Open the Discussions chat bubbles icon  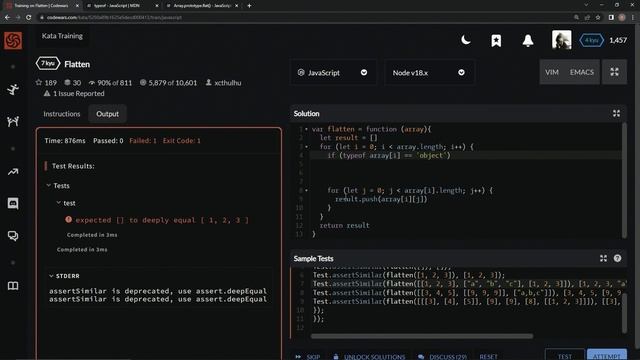coord(13,236)
